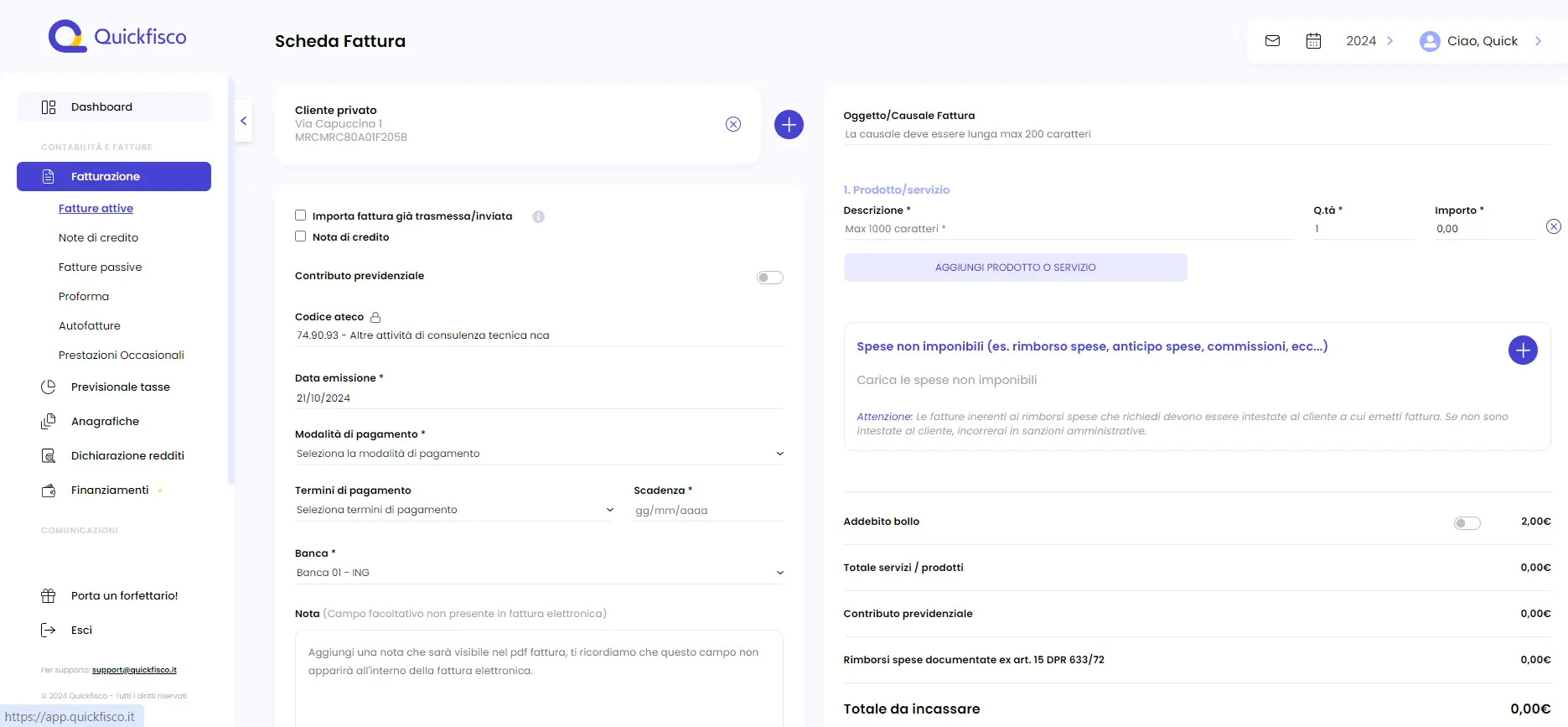
Task: Remove the selected Cliente privato
Action: [x=733, y=124]
